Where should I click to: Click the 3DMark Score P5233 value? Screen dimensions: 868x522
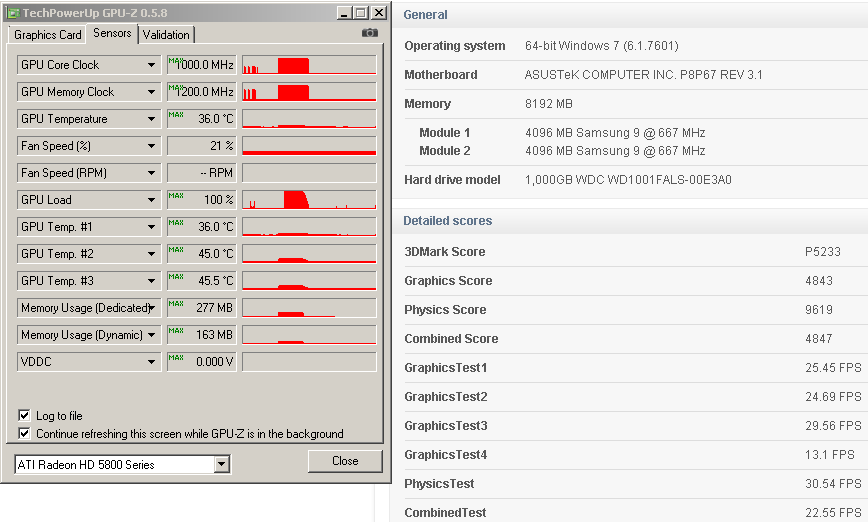[x=823, y=252]
